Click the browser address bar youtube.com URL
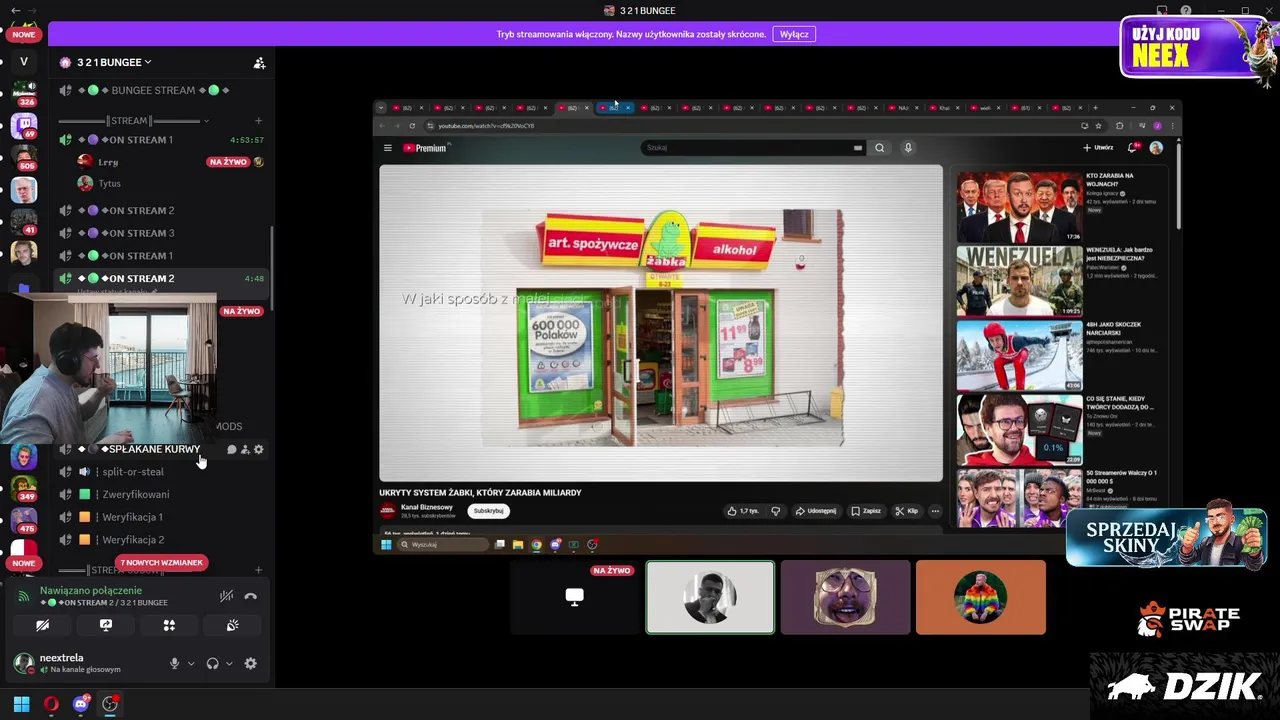Screen dimensions: 1280x720 [x=486, y=126]
